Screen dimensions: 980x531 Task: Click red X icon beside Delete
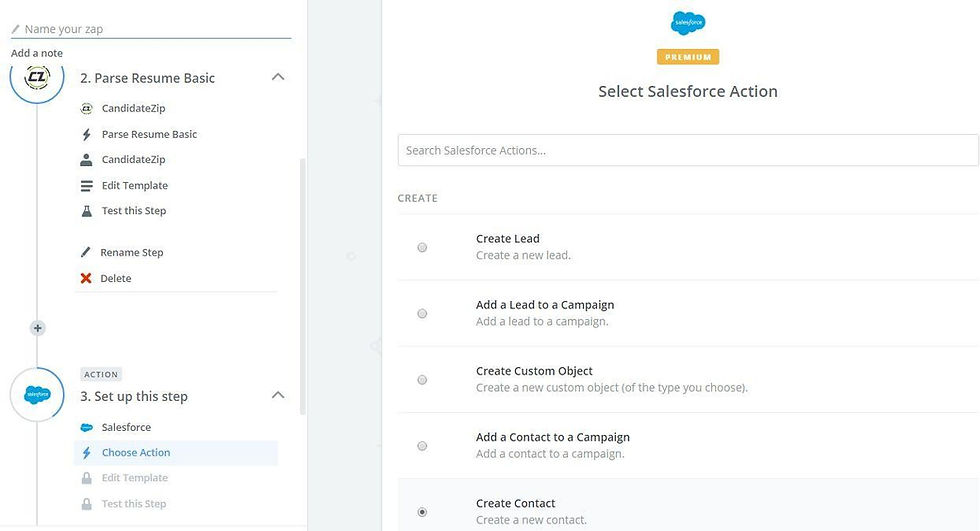[x=86, y=278]
